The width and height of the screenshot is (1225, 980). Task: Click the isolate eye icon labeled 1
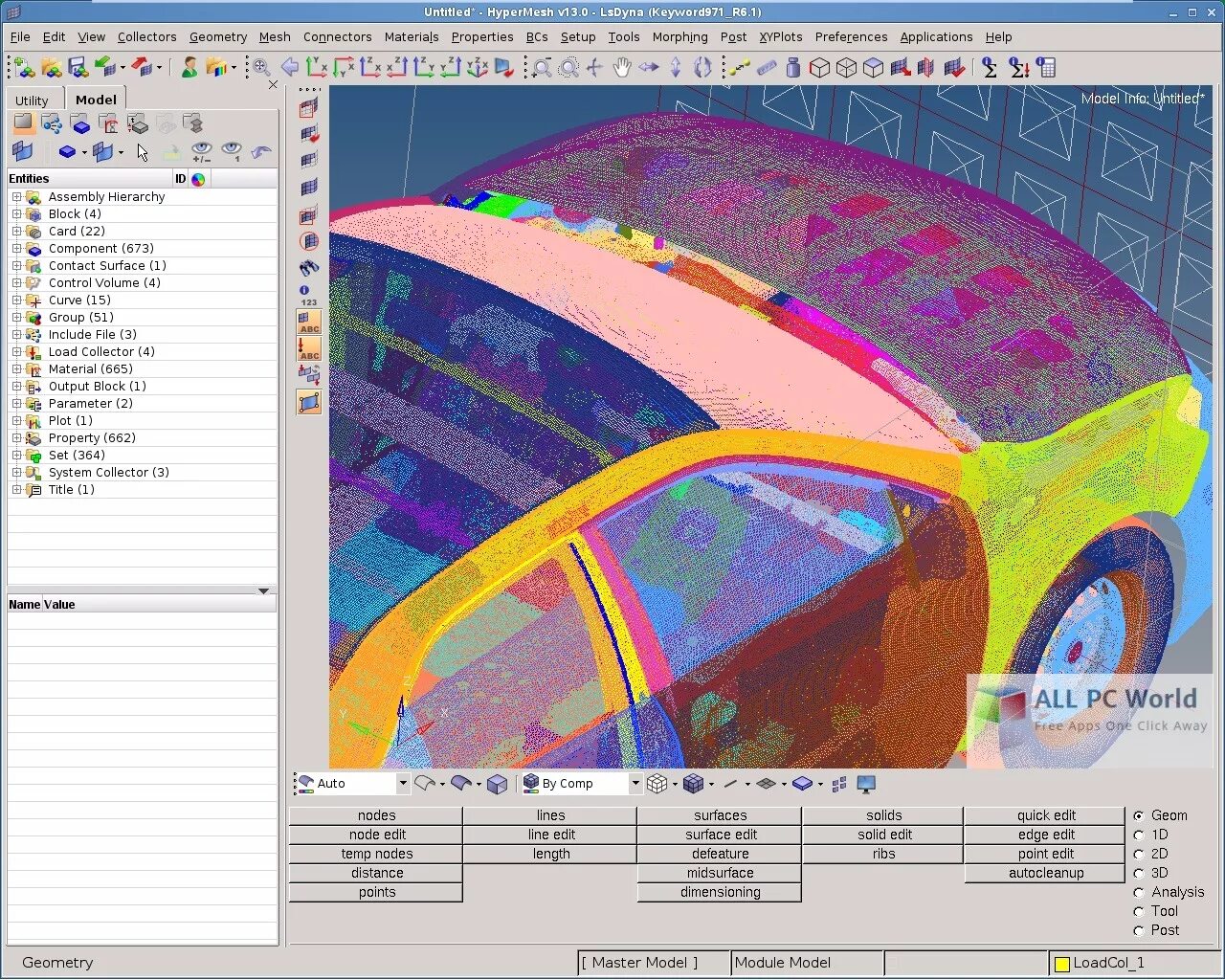[x=232, y=151]
